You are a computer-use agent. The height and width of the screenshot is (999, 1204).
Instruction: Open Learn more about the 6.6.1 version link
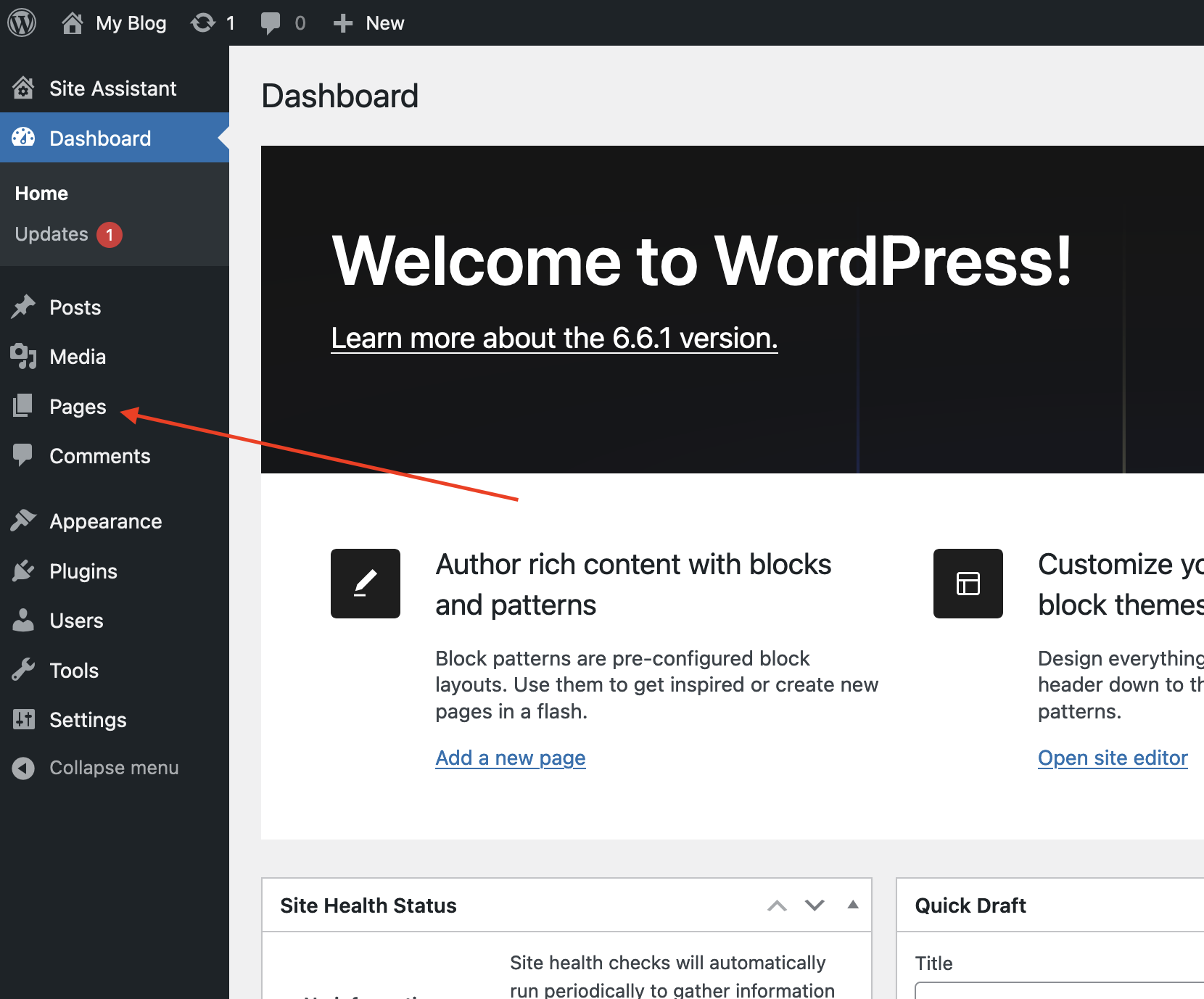click(554, 338)
